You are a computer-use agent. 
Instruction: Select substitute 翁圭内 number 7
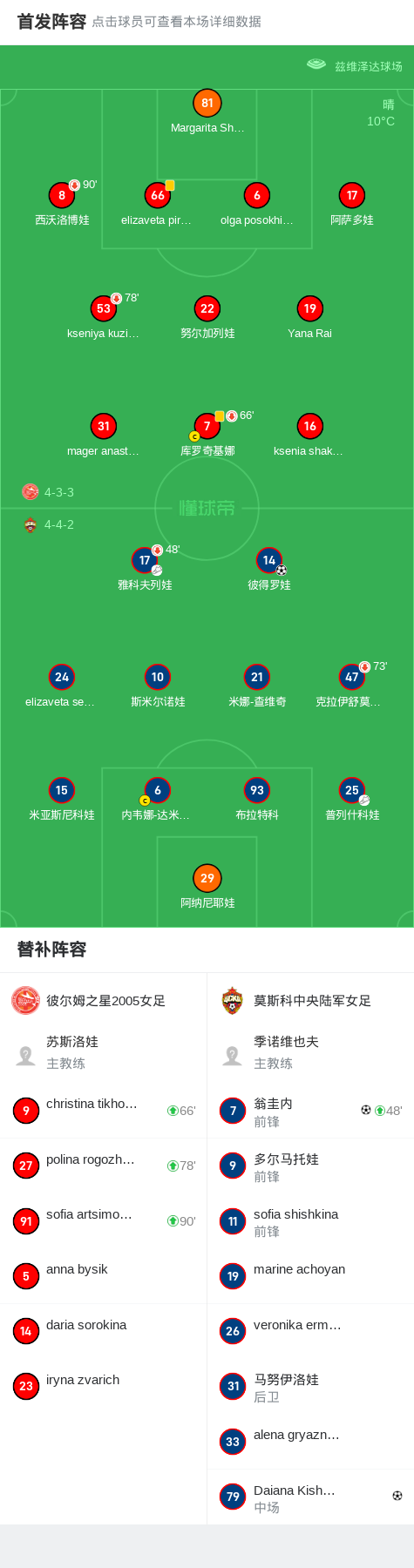pyautogui.click(x=310, y=1111)
